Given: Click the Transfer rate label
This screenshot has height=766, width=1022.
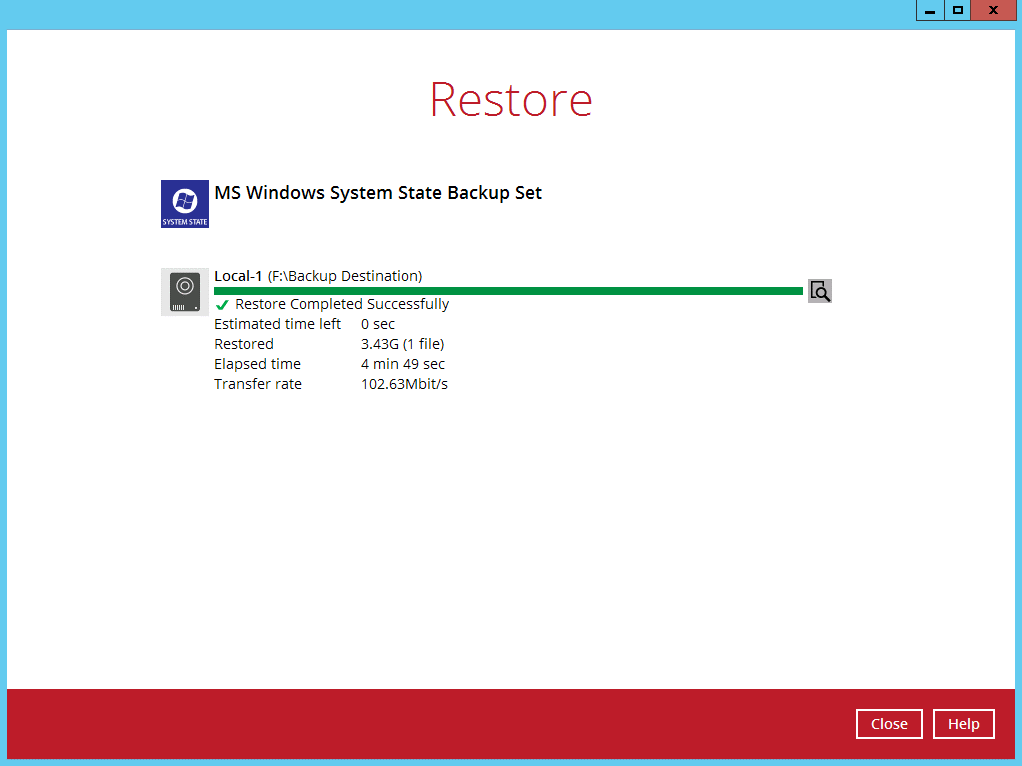Looking at the screenshot, I should coord(257,384).
